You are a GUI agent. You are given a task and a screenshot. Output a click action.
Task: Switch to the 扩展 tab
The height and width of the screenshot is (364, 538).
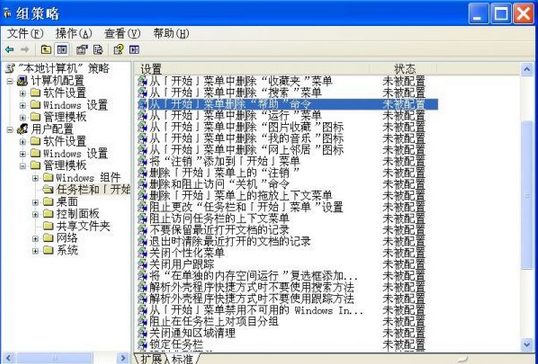point(151,359)
